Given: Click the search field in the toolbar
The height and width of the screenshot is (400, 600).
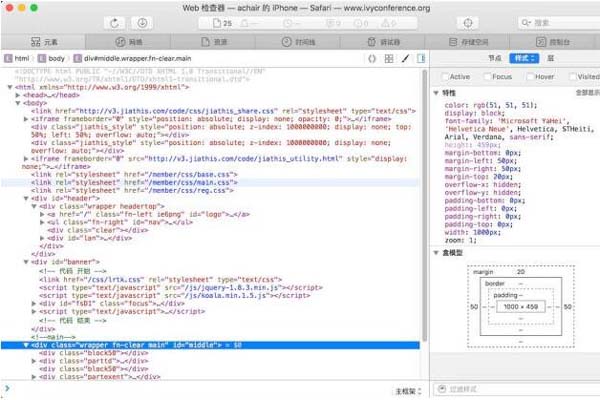Looking at the screenshot, I should [x=559, y=23].
